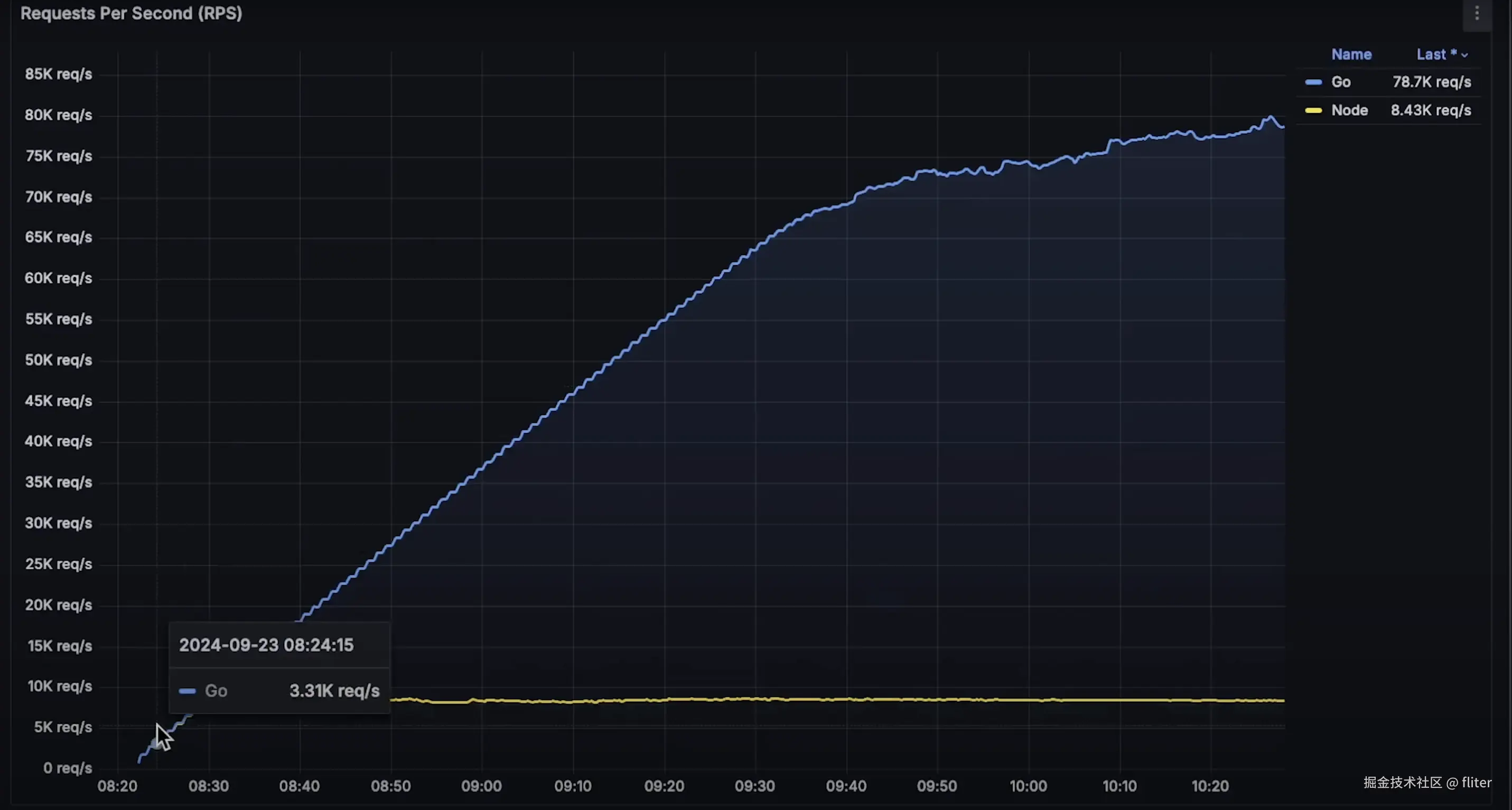Click the 85K req/s Y-axis label

58,74
